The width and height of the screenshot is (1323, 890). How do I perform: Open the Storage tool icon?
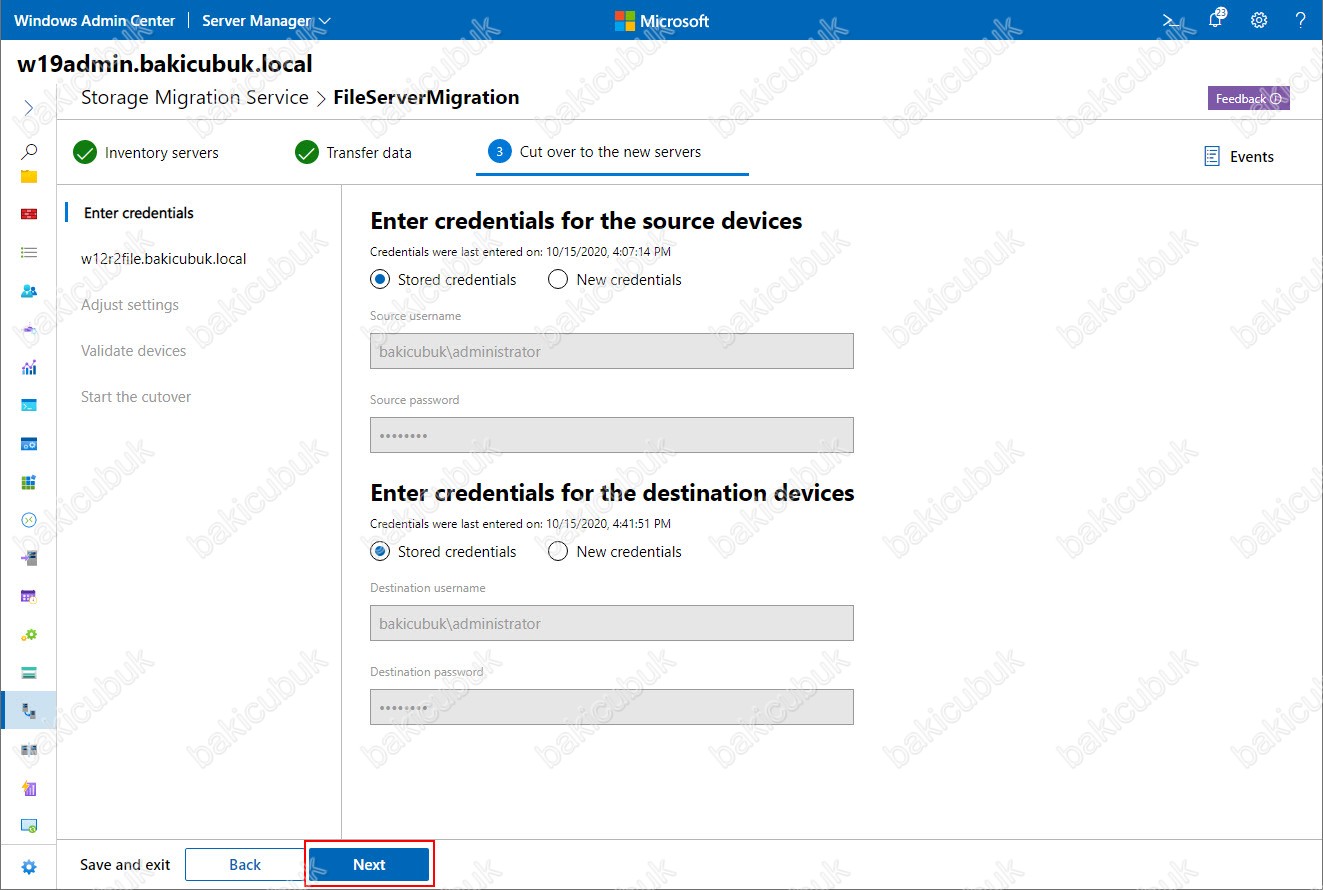(29, 672)
